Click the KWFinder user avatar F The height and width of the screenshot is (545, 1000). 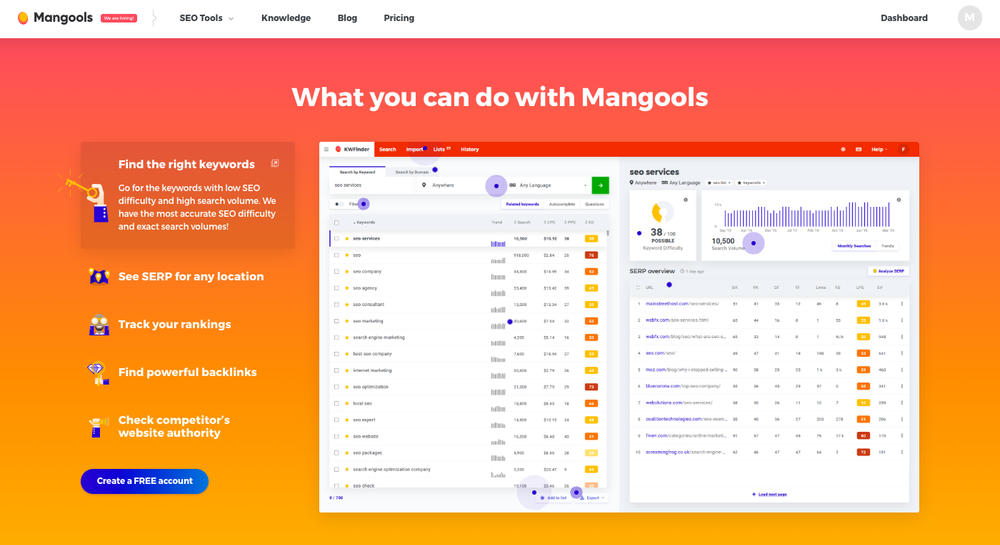point(903,149)
